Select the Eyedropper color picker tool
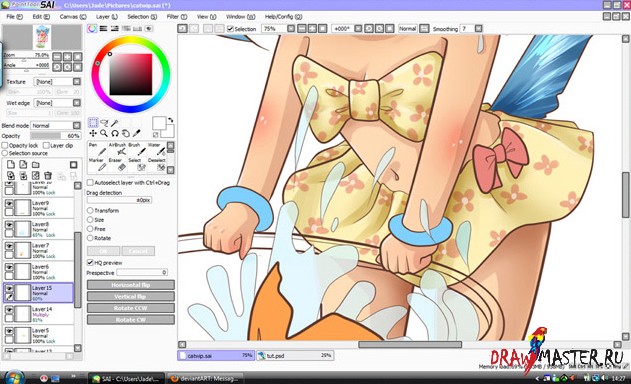The width and height of the screenshot is (631, 384). [137, 133]
